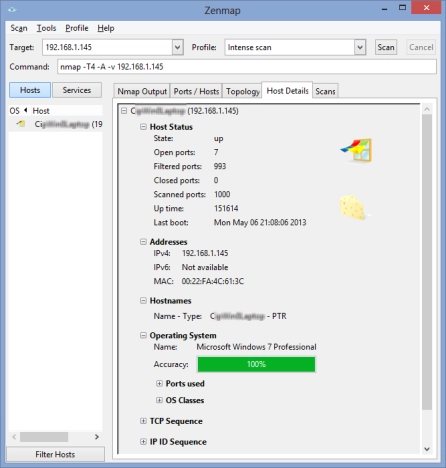446x468 pixels.
Task: Open the Target dropdown arrow
Action: click(178, 47)
